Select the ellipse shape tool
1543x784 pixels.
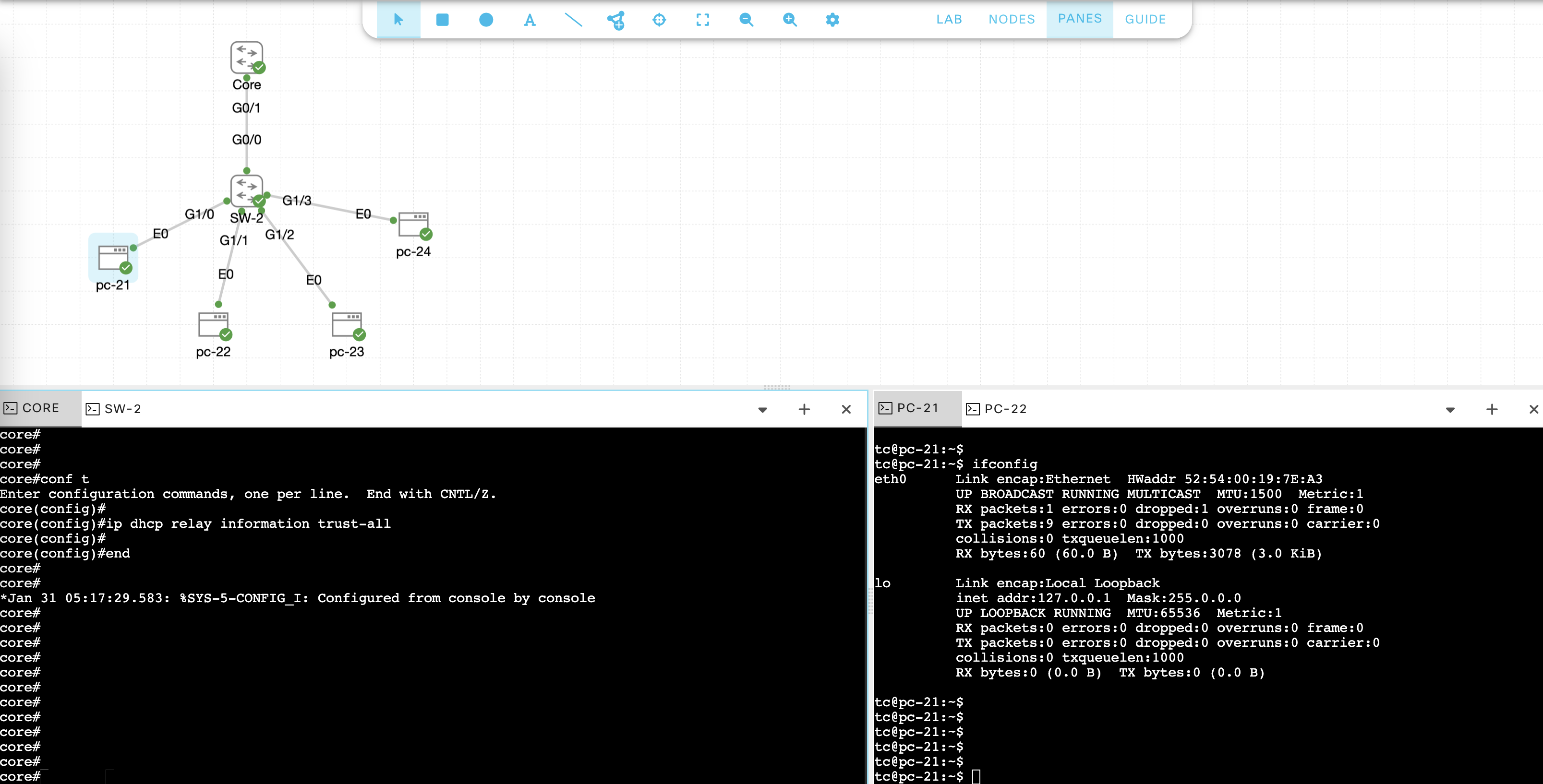tap(486, 20)
